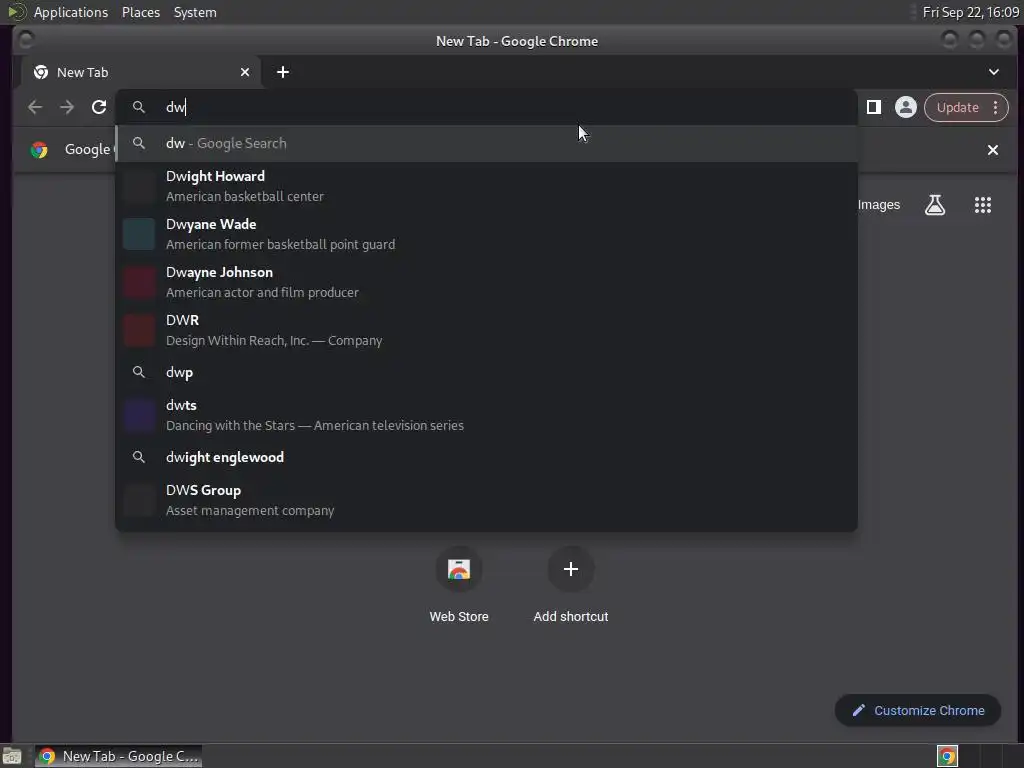Choose the DWR suggestion
The height and width of the screenshot is (768, 1024).
[x=487, y=330]
